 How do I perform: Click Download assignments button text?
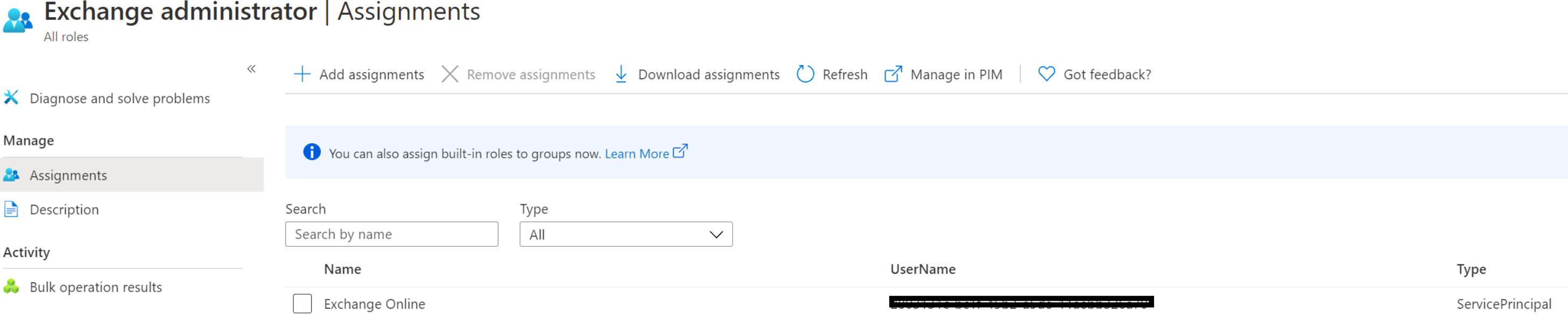pos(708,74)
